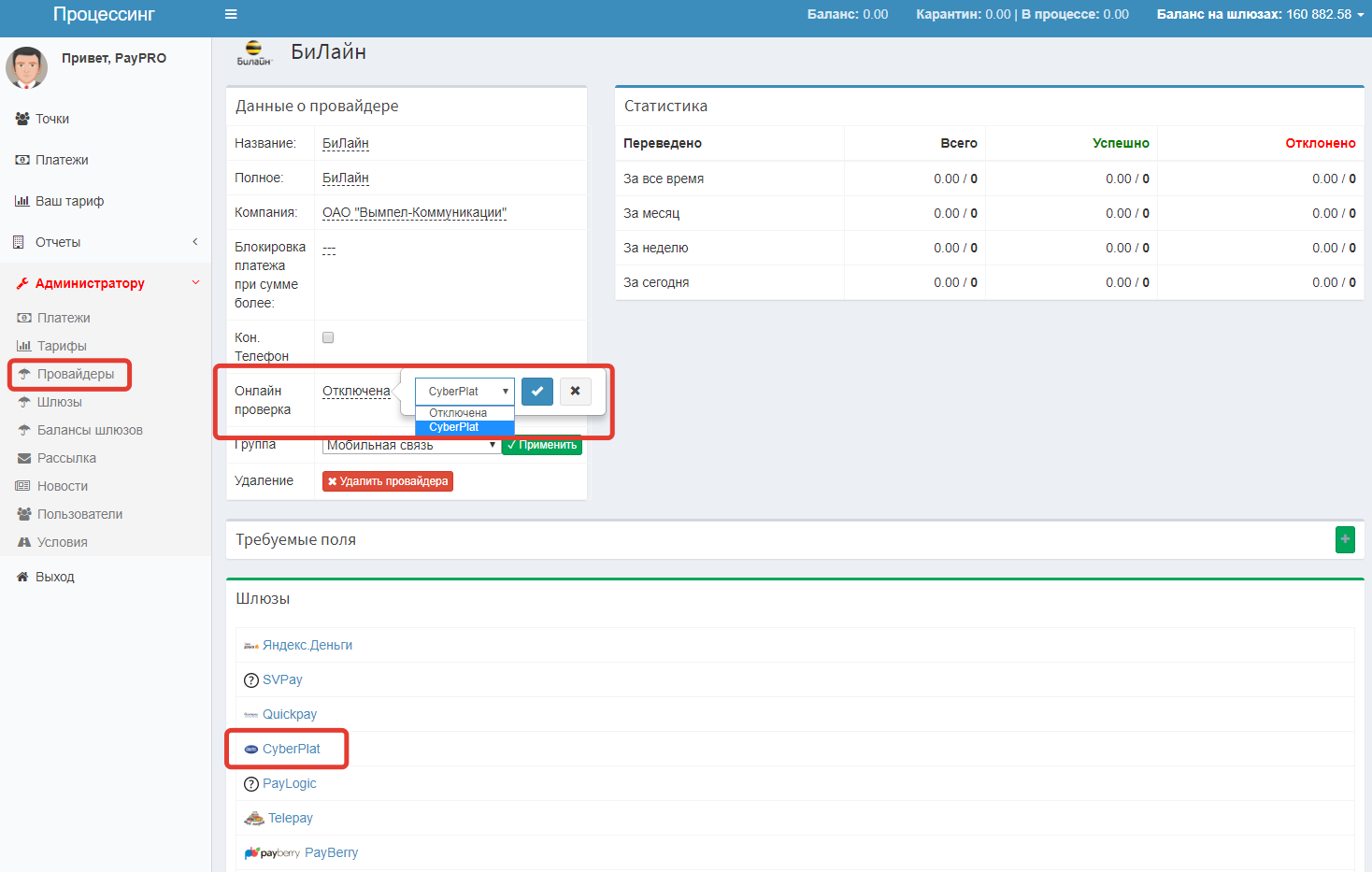
Task: Click the green Применить button
Action: (542, 446)
